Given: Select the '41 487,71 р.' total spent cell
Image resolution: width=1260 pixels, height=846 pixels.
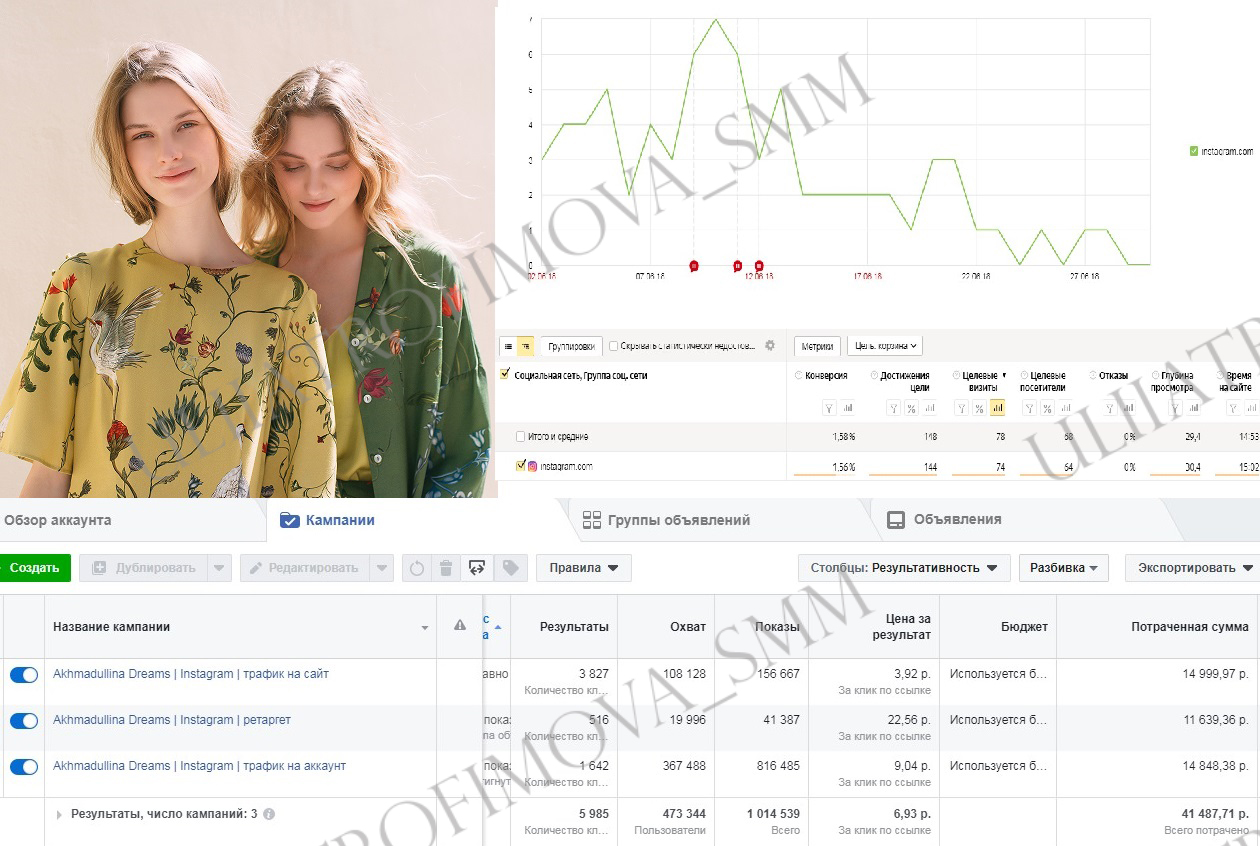Looking at the screenshot, I should point(1215,814).
